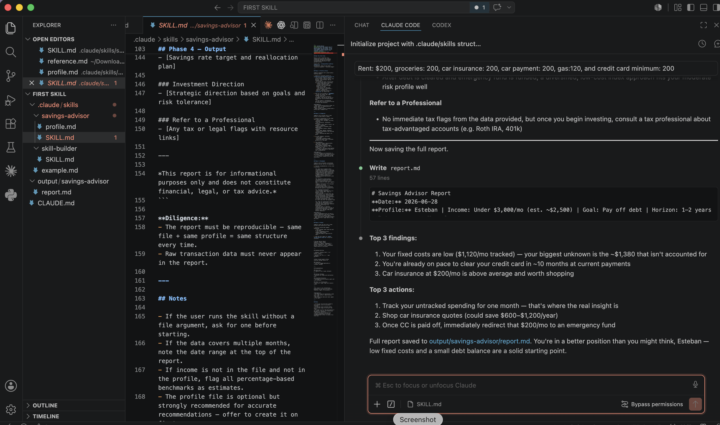Click the slash command icon in input

[391, 404]
